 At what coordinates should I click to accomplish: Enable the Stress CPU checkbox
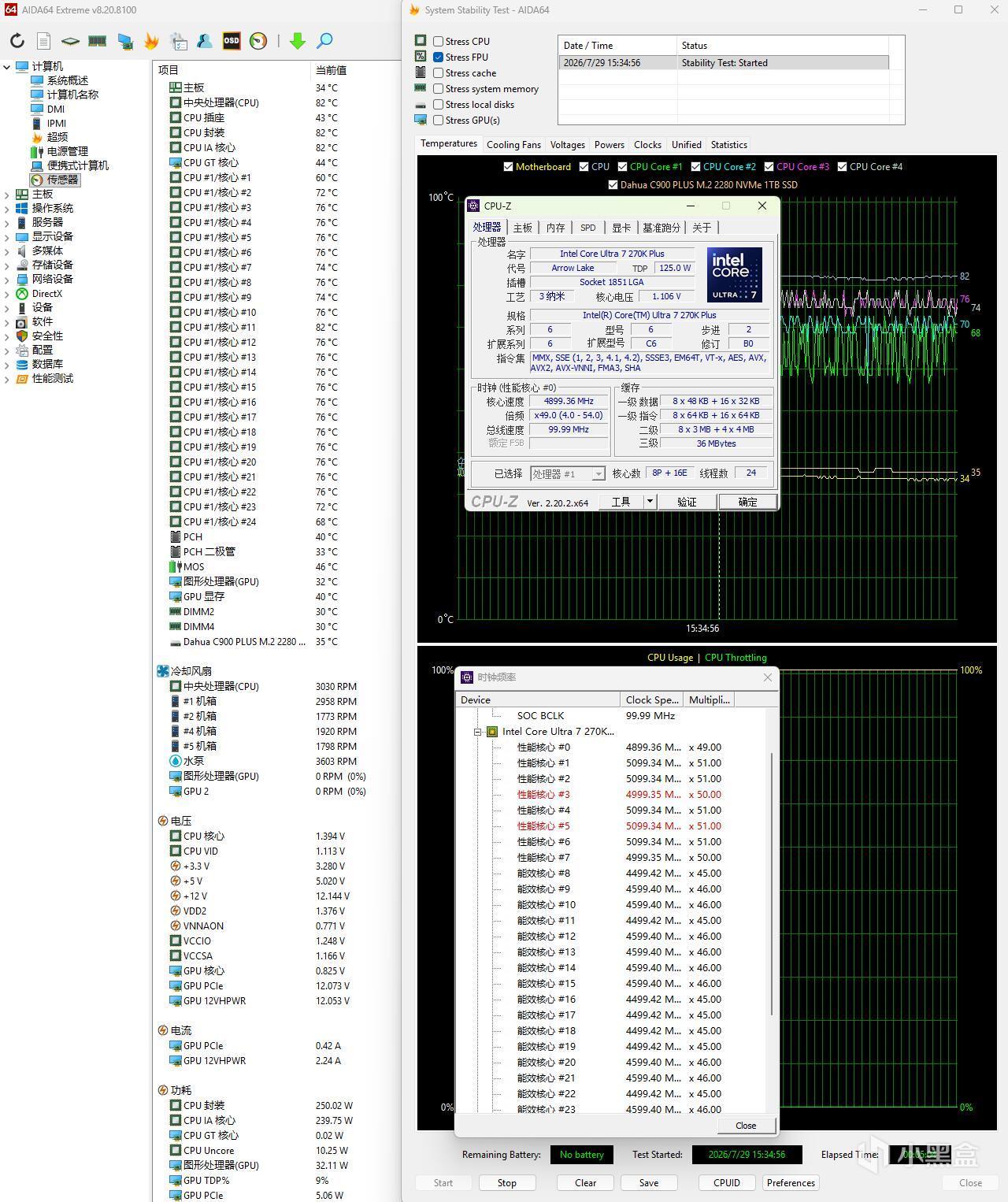click(x=439, y=42)
